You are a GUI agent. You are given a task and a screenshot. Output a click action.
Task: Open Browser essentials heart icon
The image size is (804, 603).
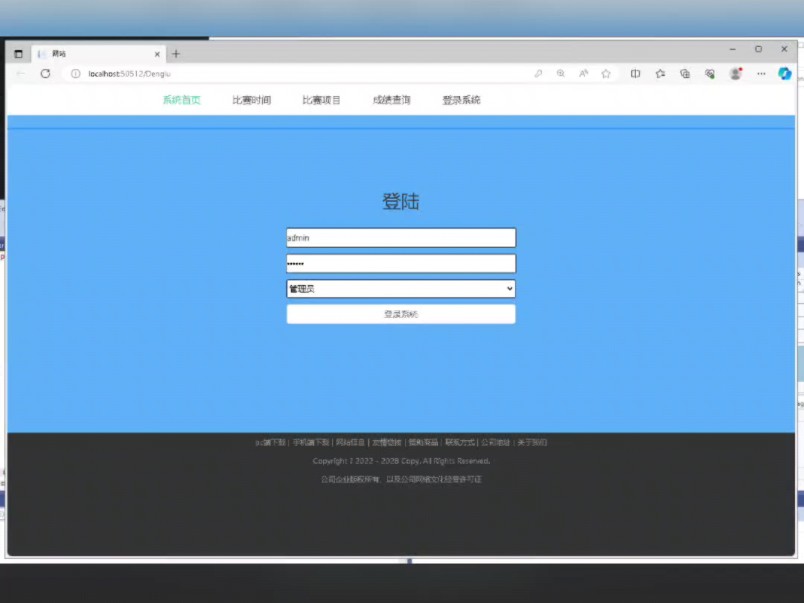point(710,74)
